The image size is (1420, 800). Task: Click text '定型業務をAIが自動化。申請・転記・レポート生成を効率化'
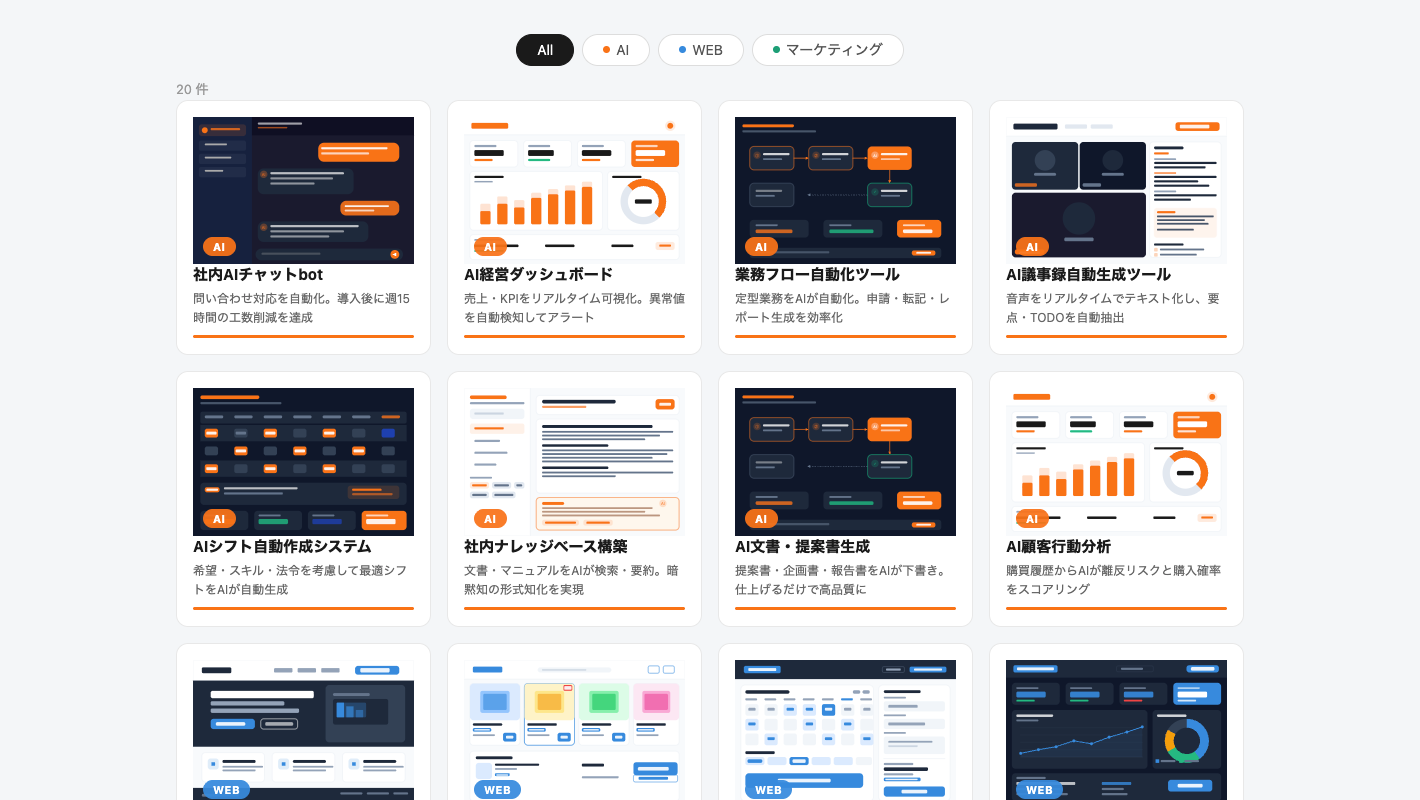[x=843, y=308]
